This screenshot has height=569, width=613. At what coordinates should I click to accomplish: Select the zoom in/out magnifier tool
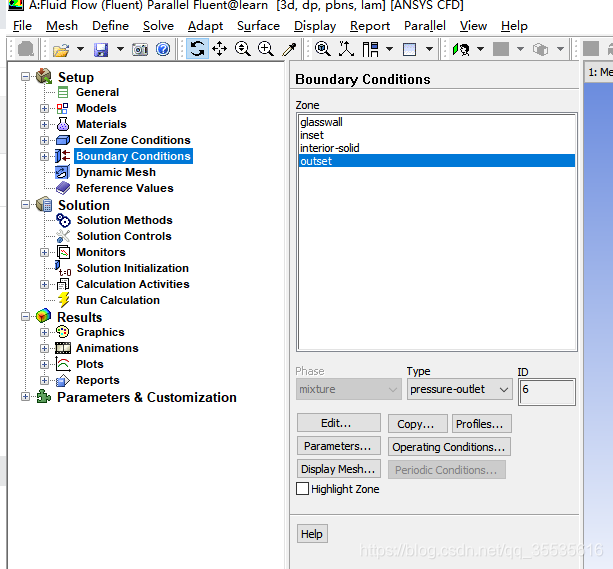(243, 49)
